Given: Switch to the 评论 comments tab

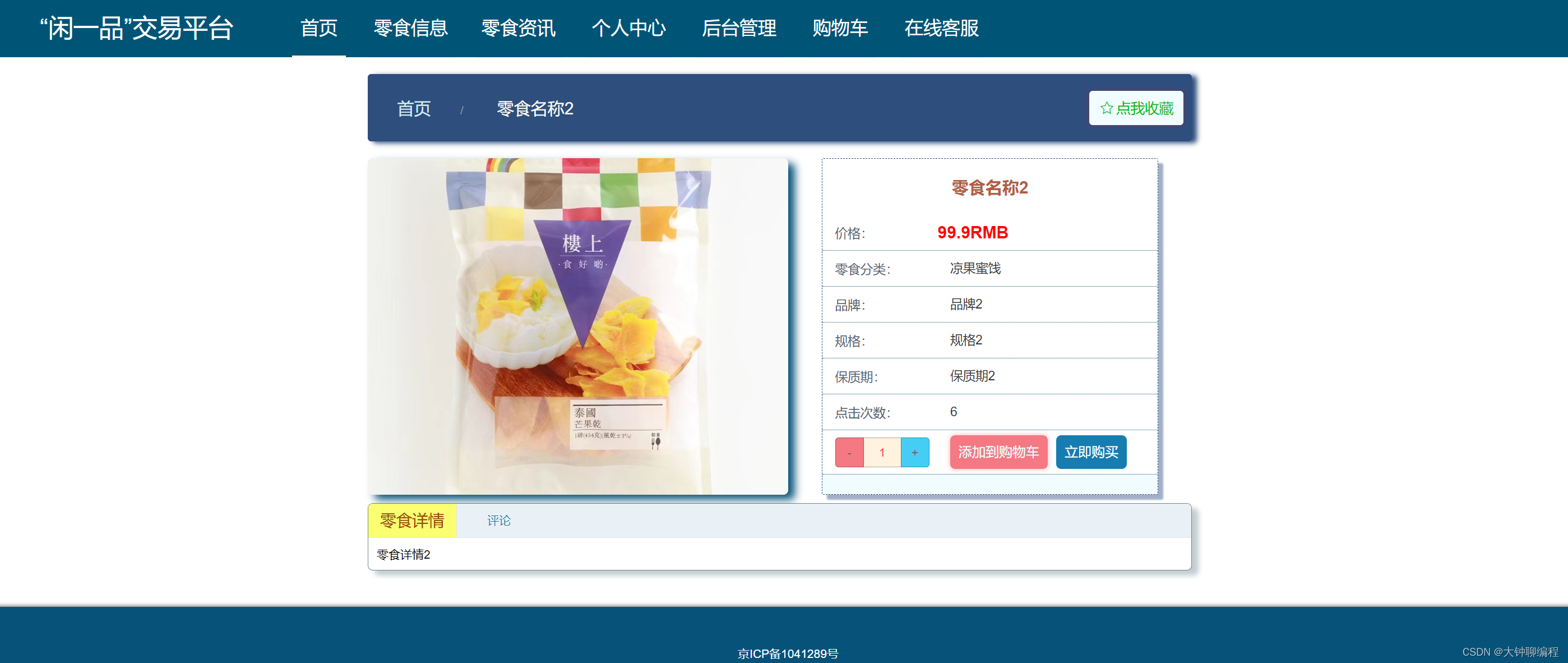Looking at the screenshot, I should click(498, 521).
